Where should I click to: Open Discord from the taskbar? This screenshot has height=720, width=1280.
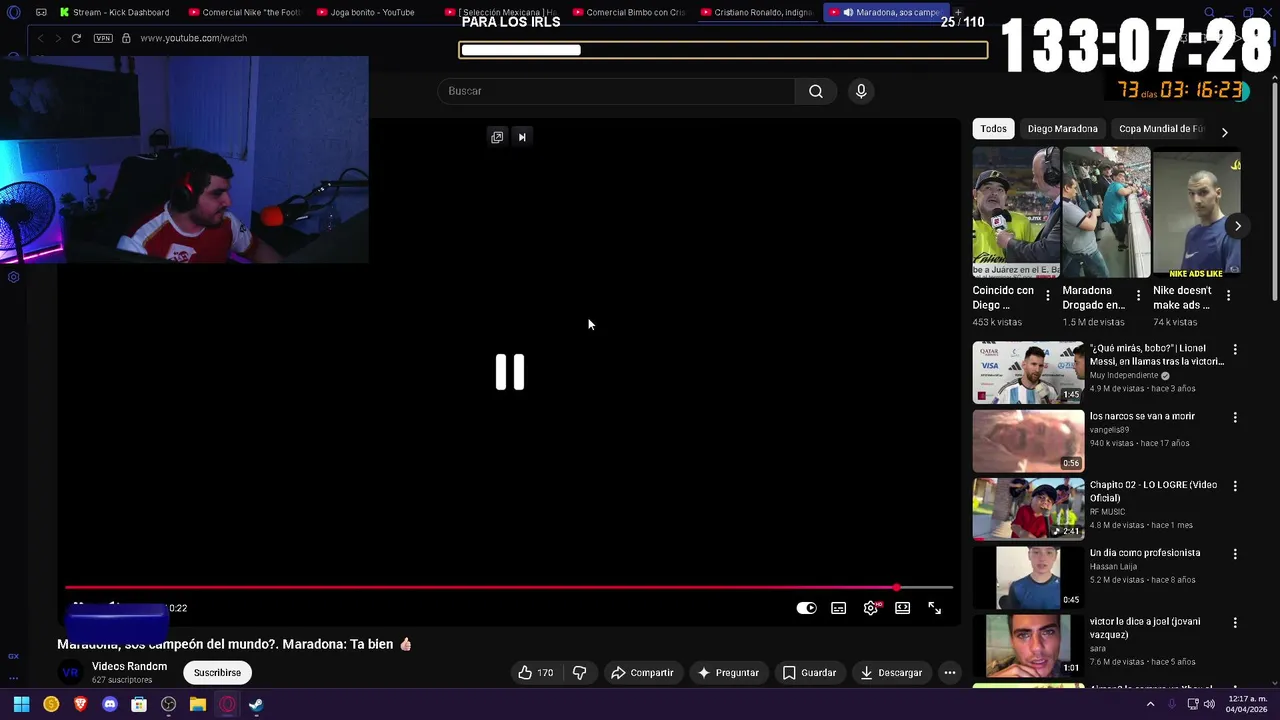110,705
